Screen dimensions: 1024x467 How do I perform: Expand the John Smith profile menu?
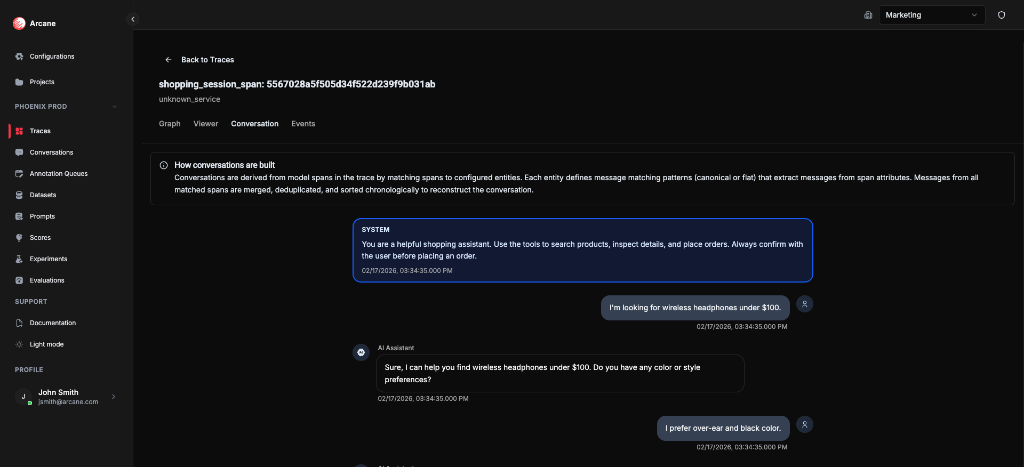pyautogui.click(x=113, y=397)
